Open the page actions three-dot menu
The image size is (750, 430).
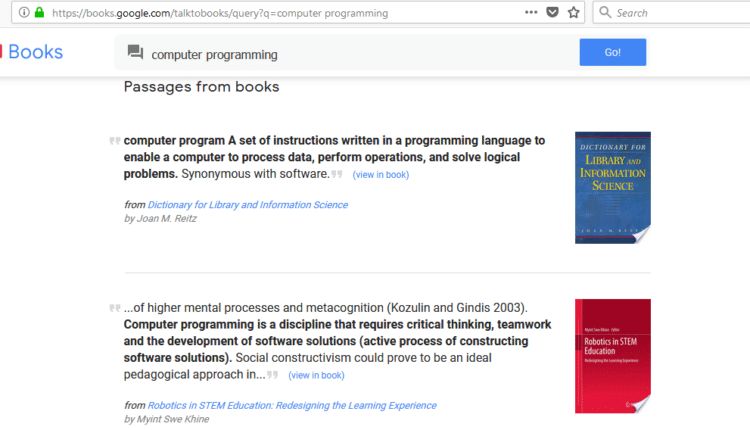point(531,12)
